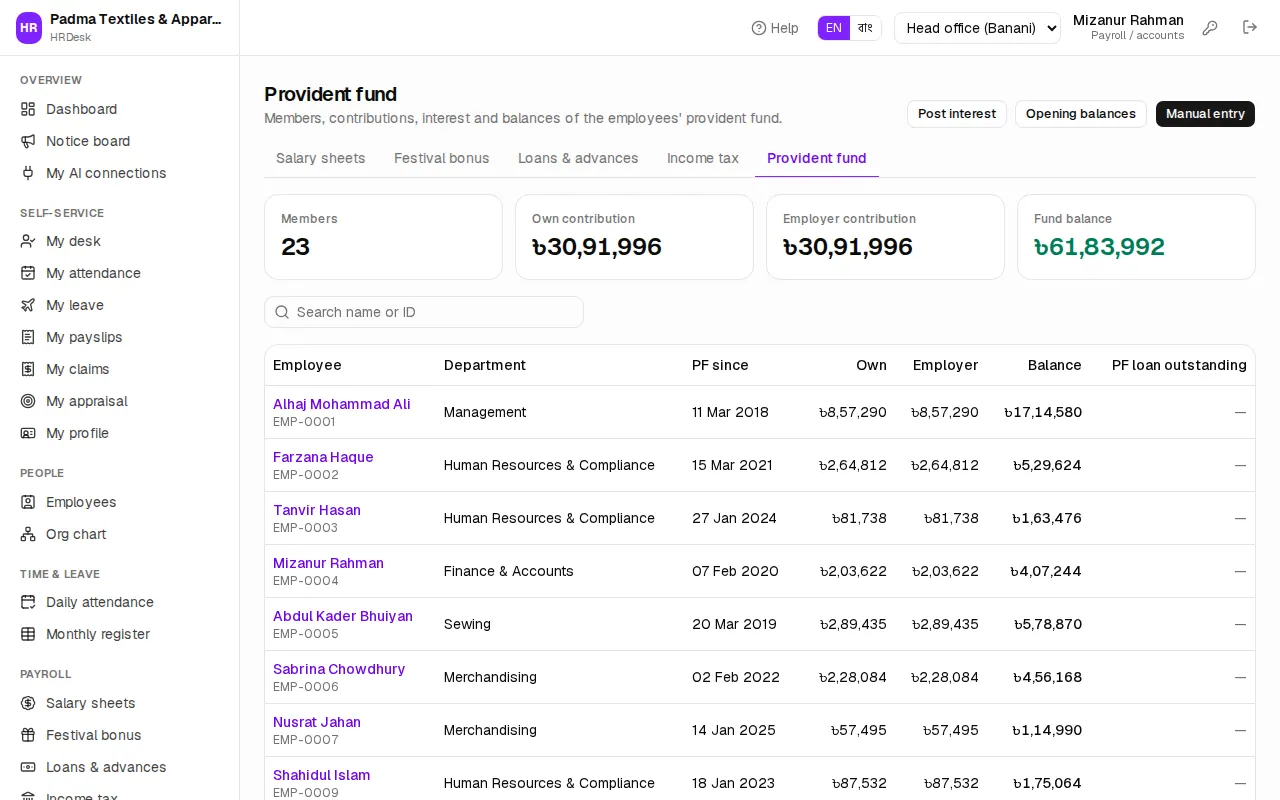Image resolution: width=1280 pixels, height=800 pixels.
Task: Click the Provident fund tab
Action: tap(817, 158)
